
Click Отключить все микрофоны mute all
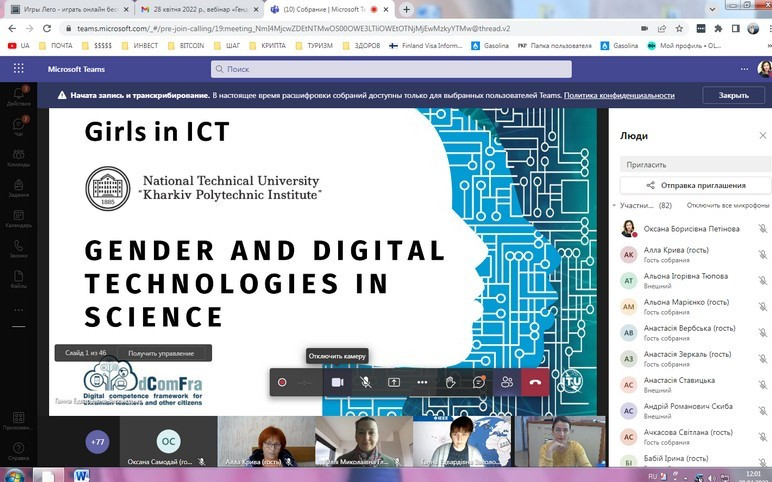click(x=727, y=205)
